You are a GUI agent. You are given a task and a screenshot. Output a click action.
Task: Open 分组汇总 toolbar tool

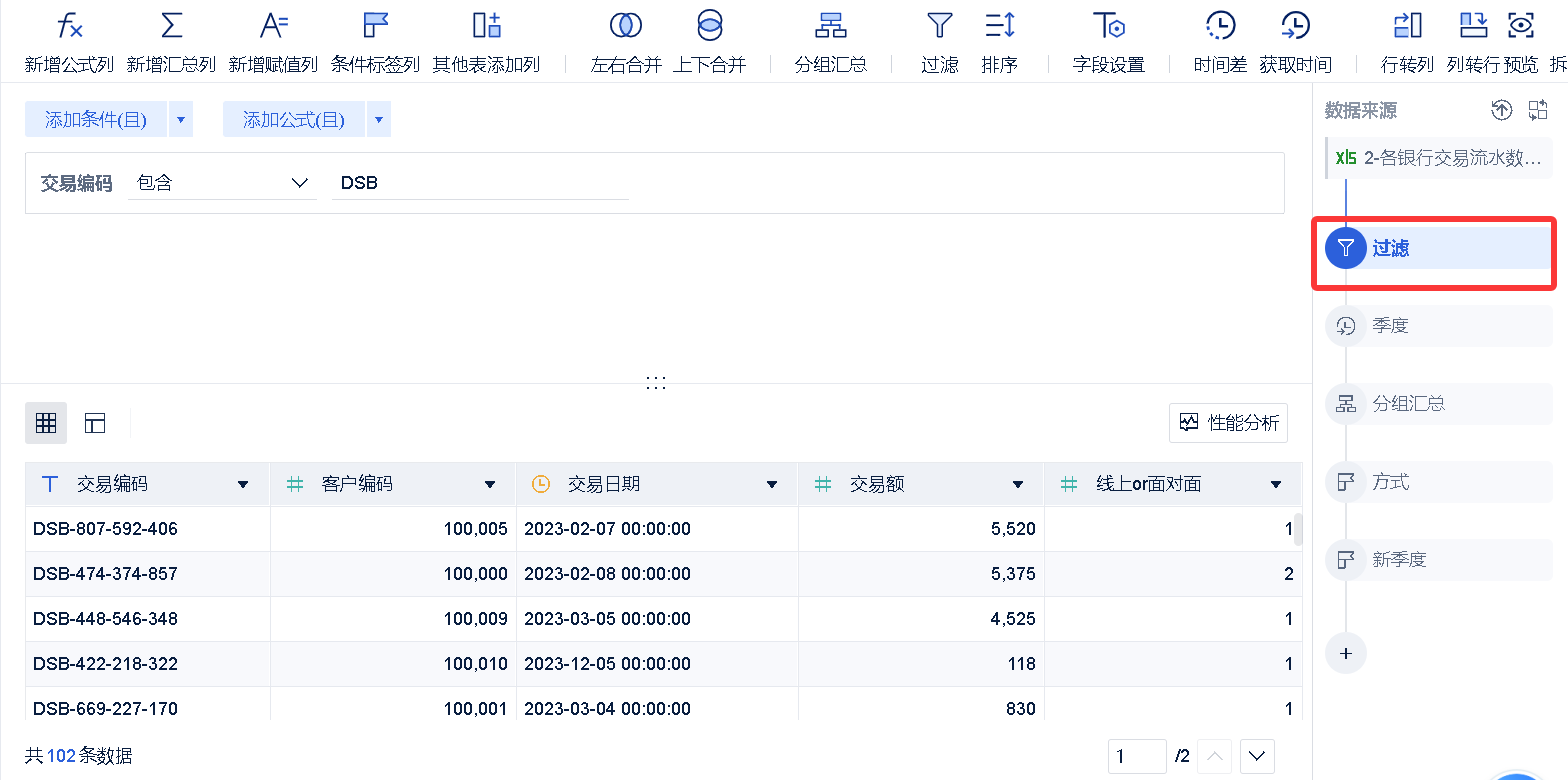[831, 43]
